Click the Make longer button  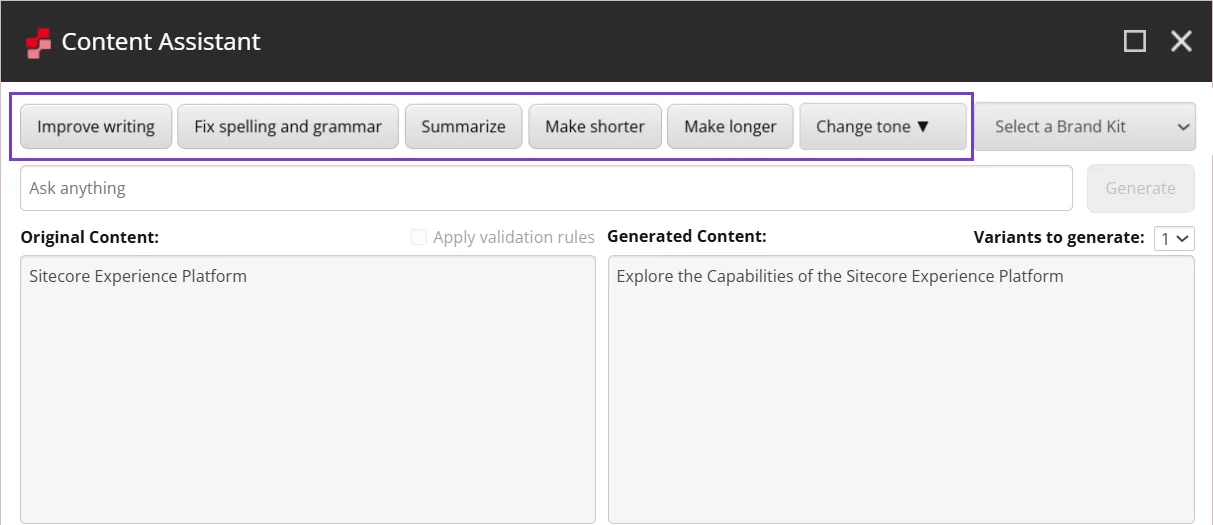tap(730, 127)
